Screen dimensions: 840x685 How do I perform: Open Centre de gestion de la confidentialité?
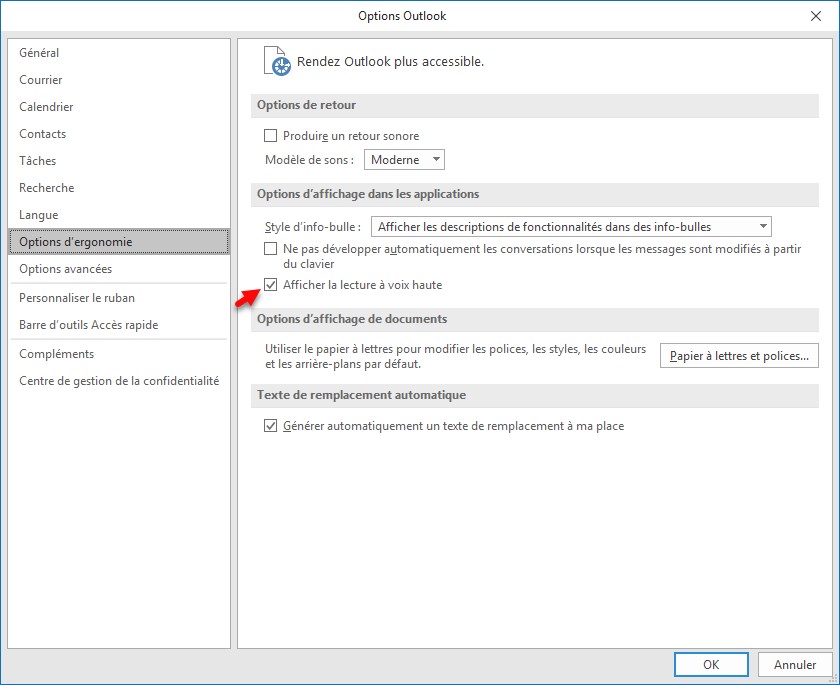(119, 381)
